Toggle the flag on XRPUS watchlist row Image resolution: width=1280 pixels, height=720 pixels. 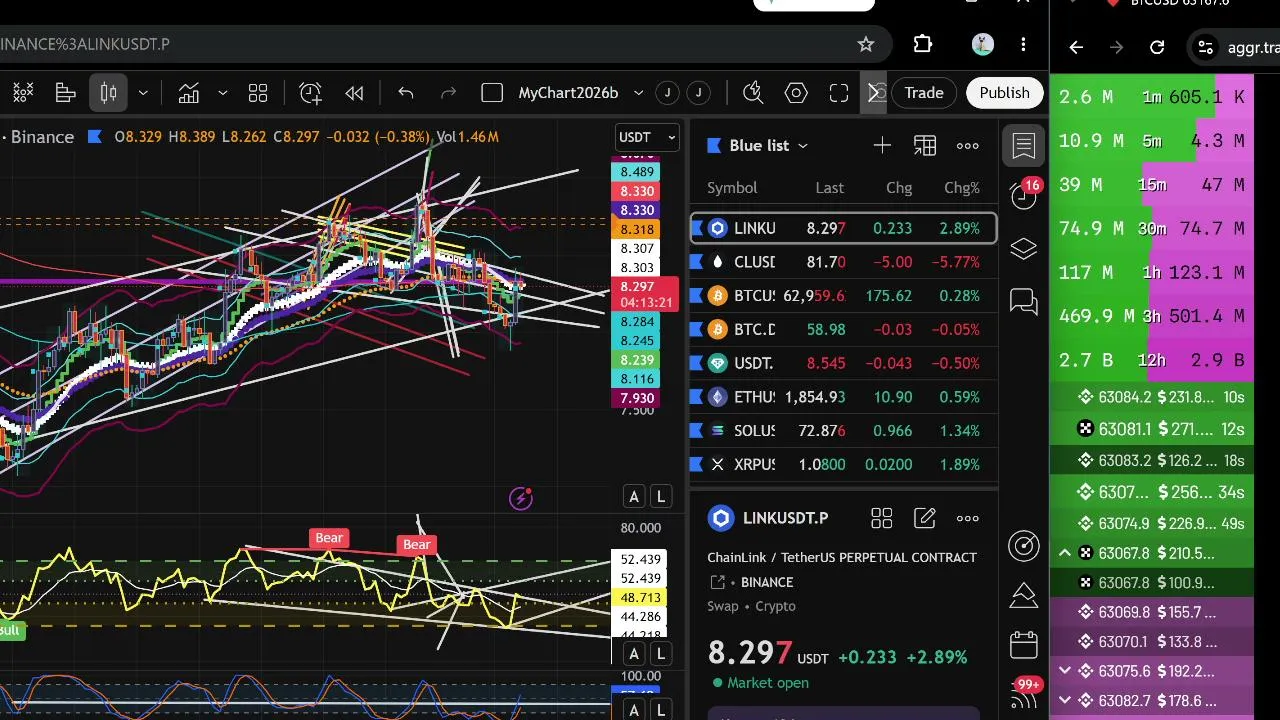click(x=698, y=464)
